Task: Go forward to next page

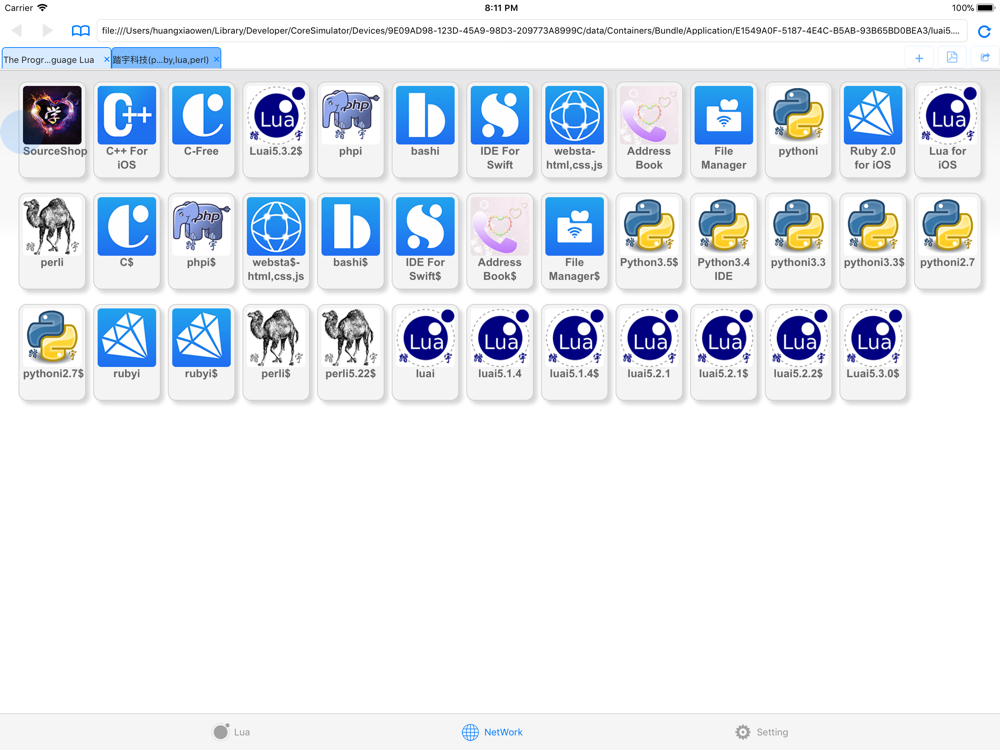Action: tap(47, 31)
